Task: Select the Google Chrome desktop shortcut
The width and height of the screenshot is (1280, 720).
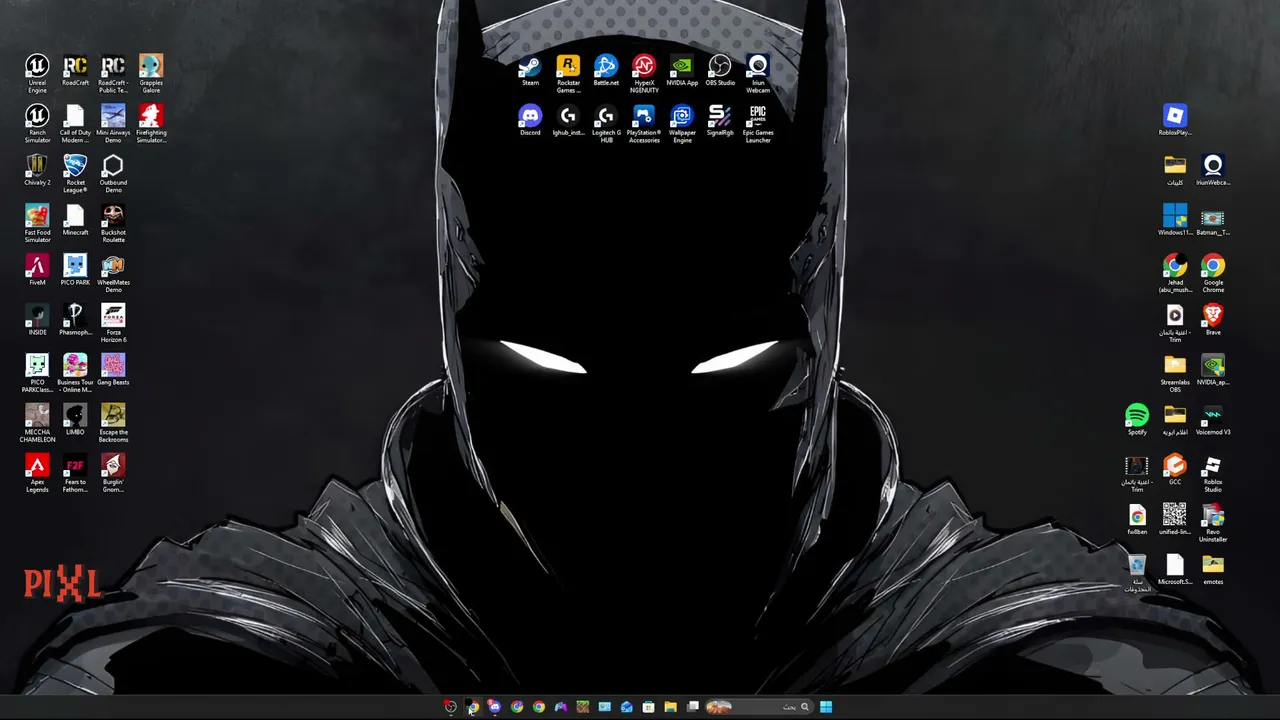Action: point(1213,274)
